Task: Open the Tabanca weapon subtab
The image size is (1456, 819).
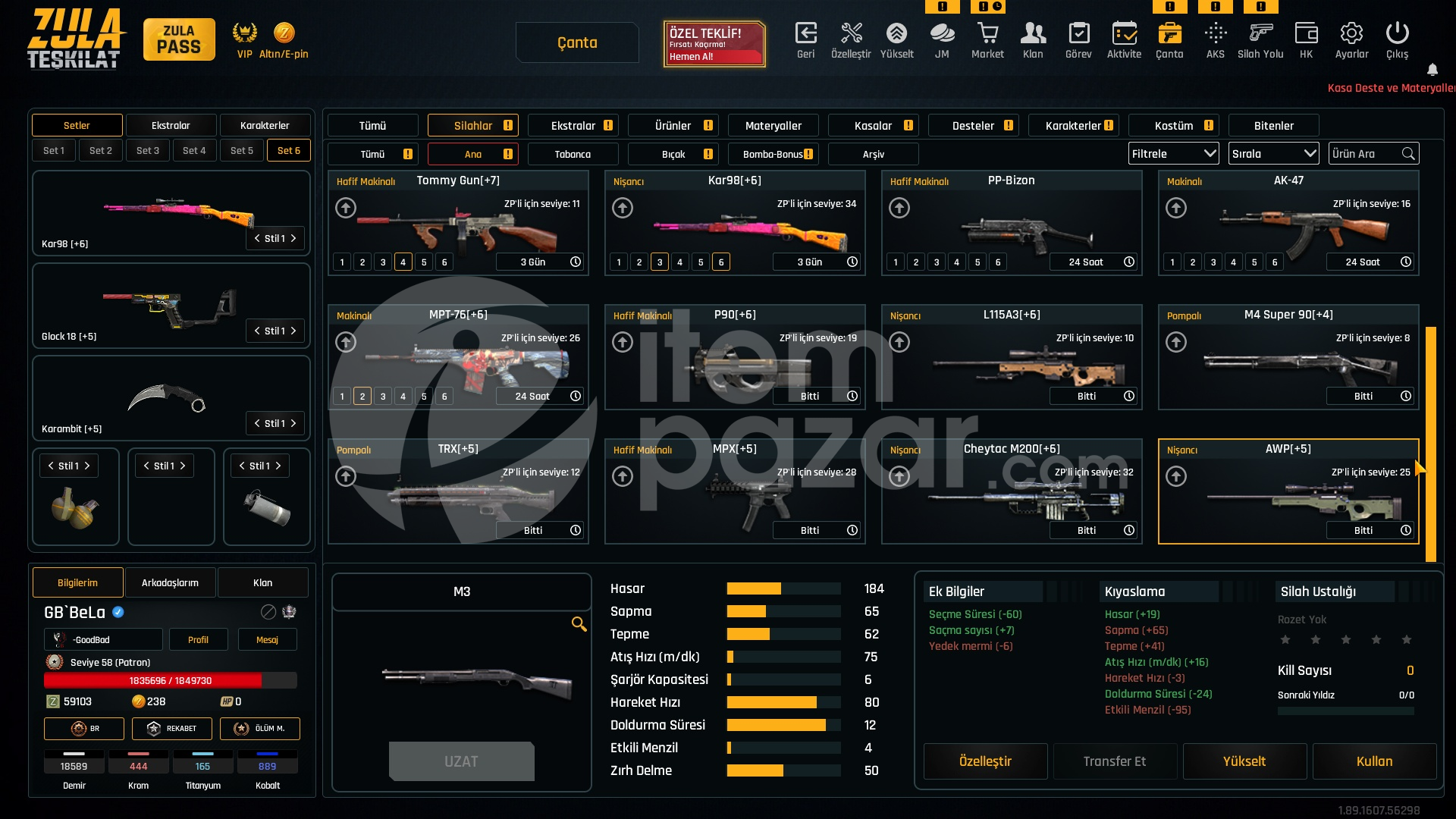Action: click(573, 154)
